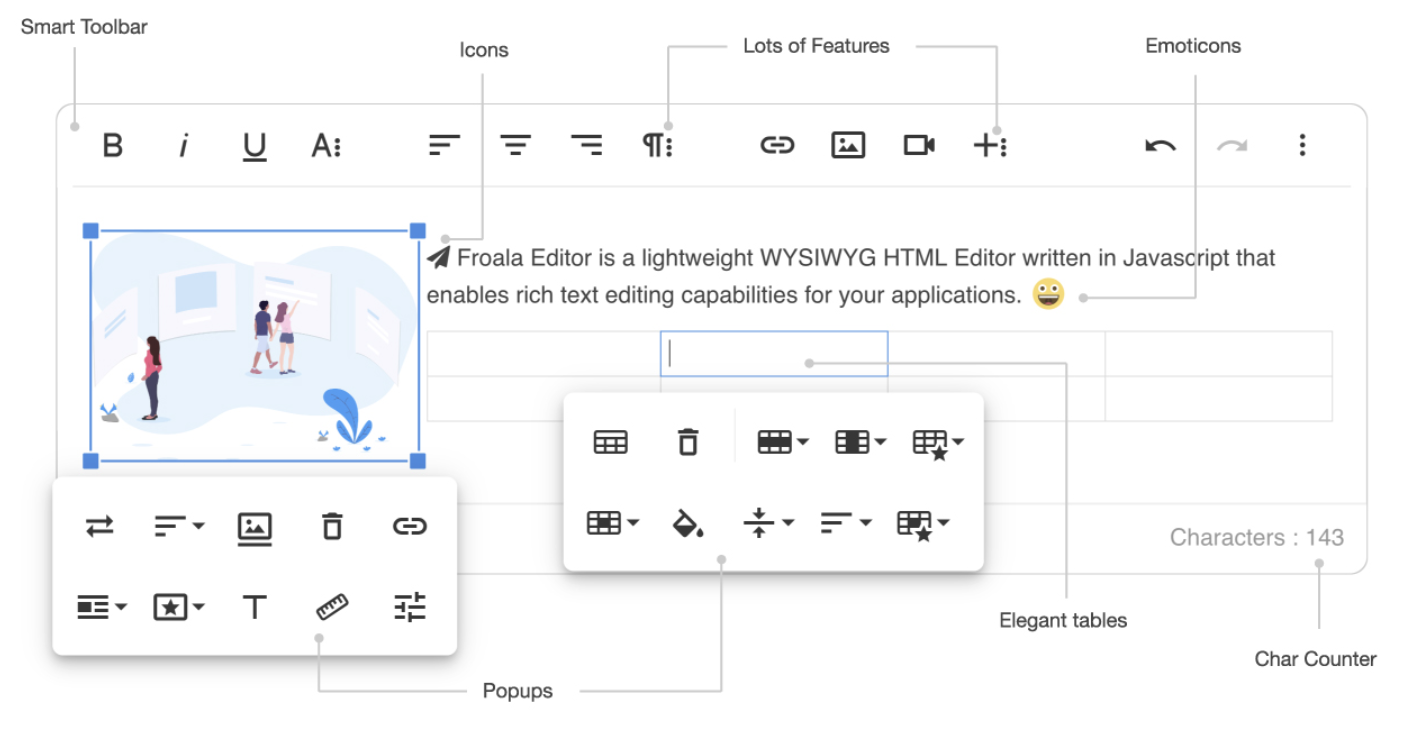Align text left in the main toolbar

tap(444, 146)
